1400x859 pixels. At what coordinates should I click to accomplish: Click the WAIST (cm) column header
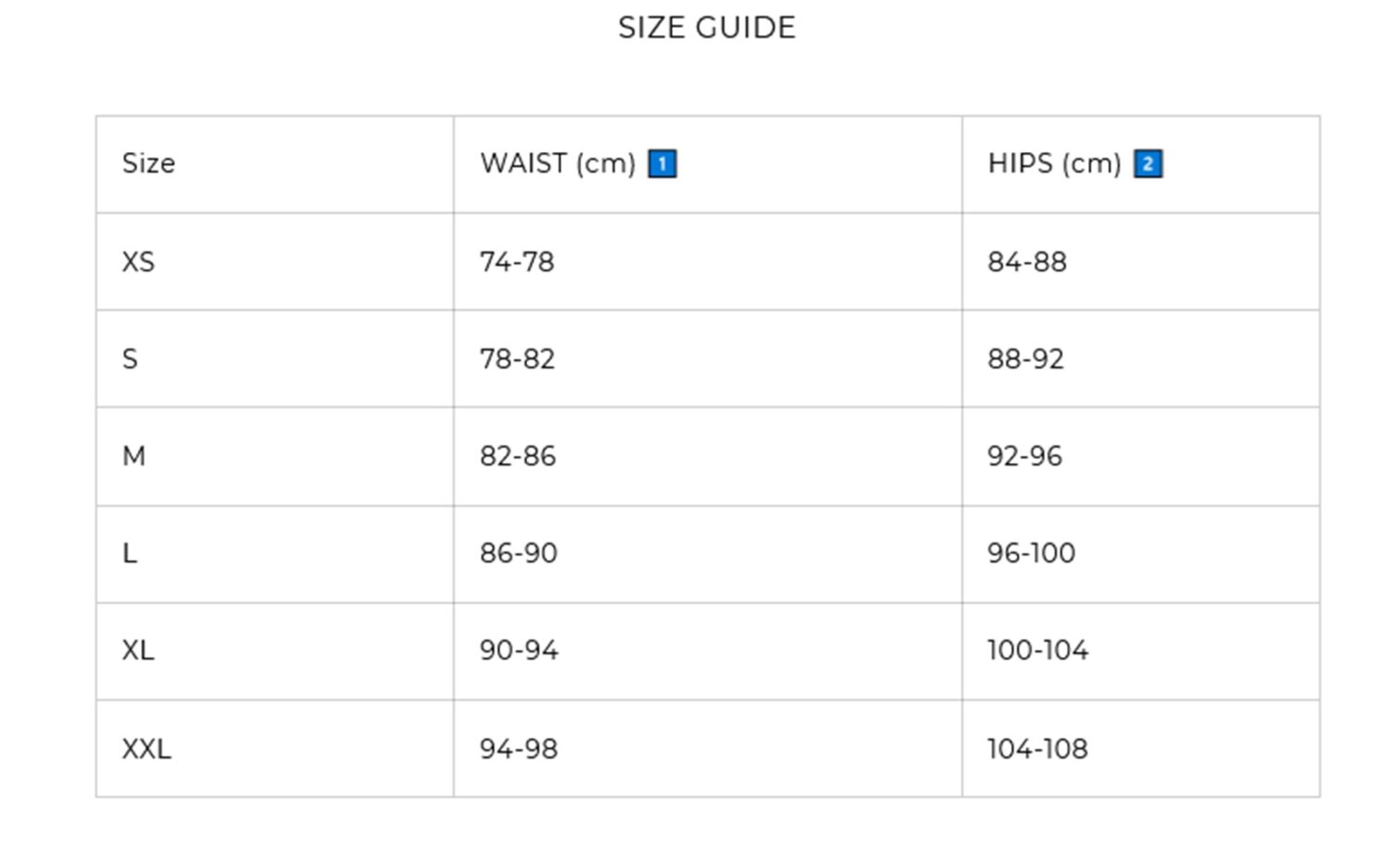click(558, 163)
